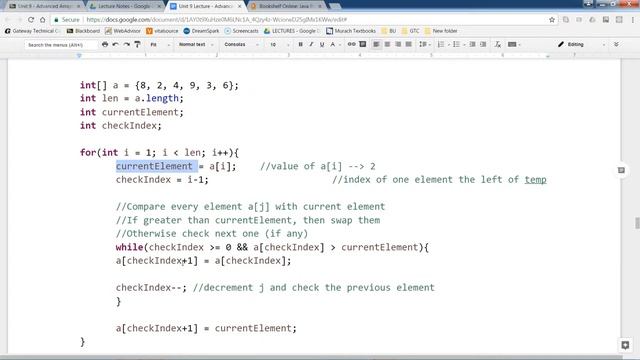Go back in browser history
Viewport: 640px width, 360px height.
coord(8,19)
